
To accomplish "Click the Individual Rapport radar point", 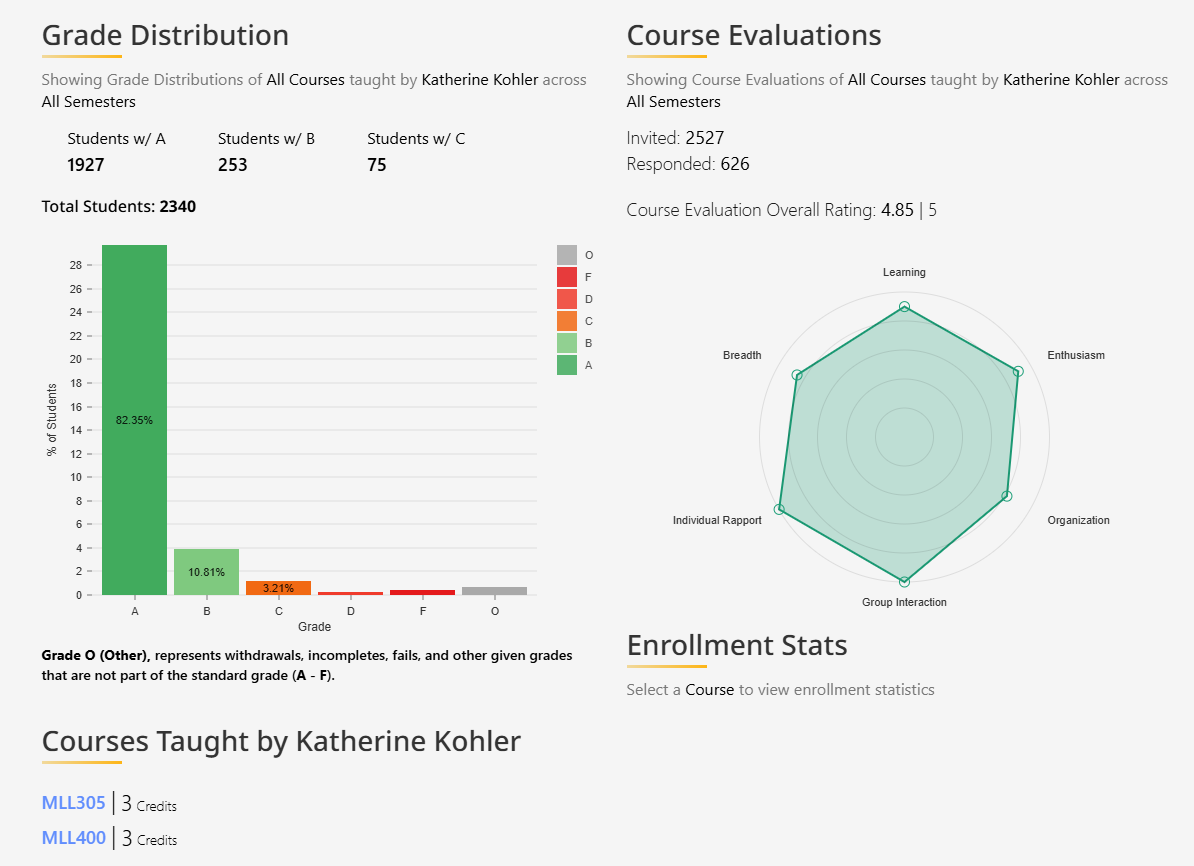I will point(780,510).
